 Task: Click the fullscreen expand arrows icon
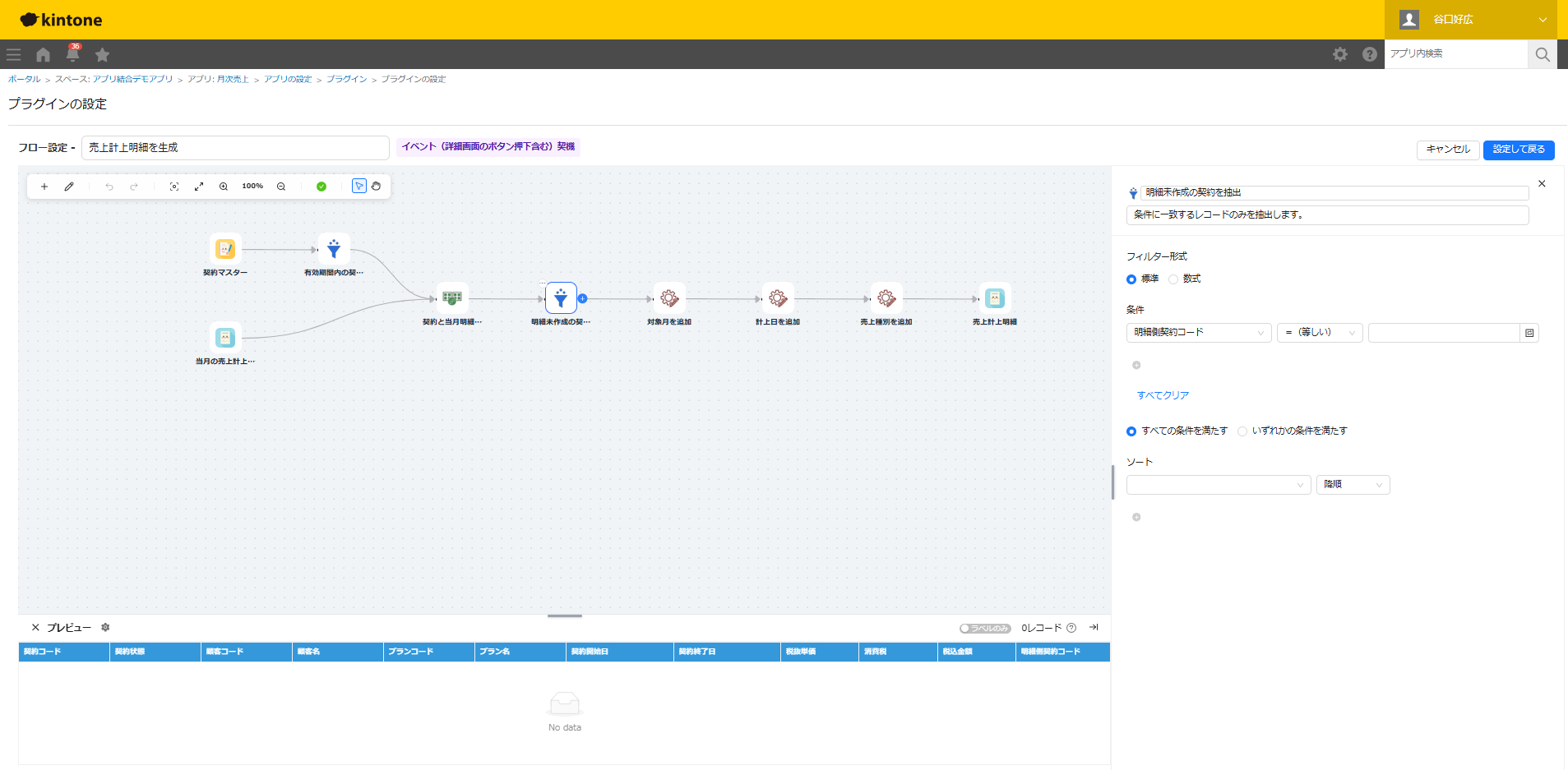(x=199, y=187)
